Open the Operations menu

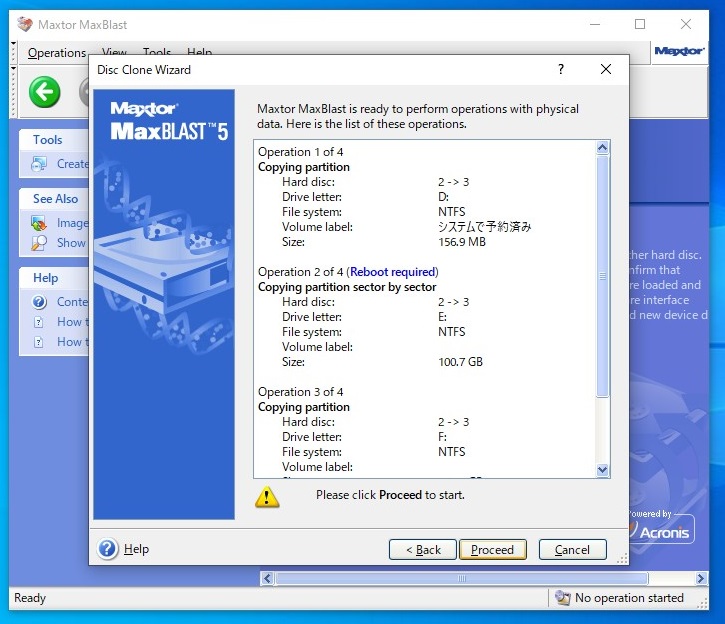tap(57, 53)
